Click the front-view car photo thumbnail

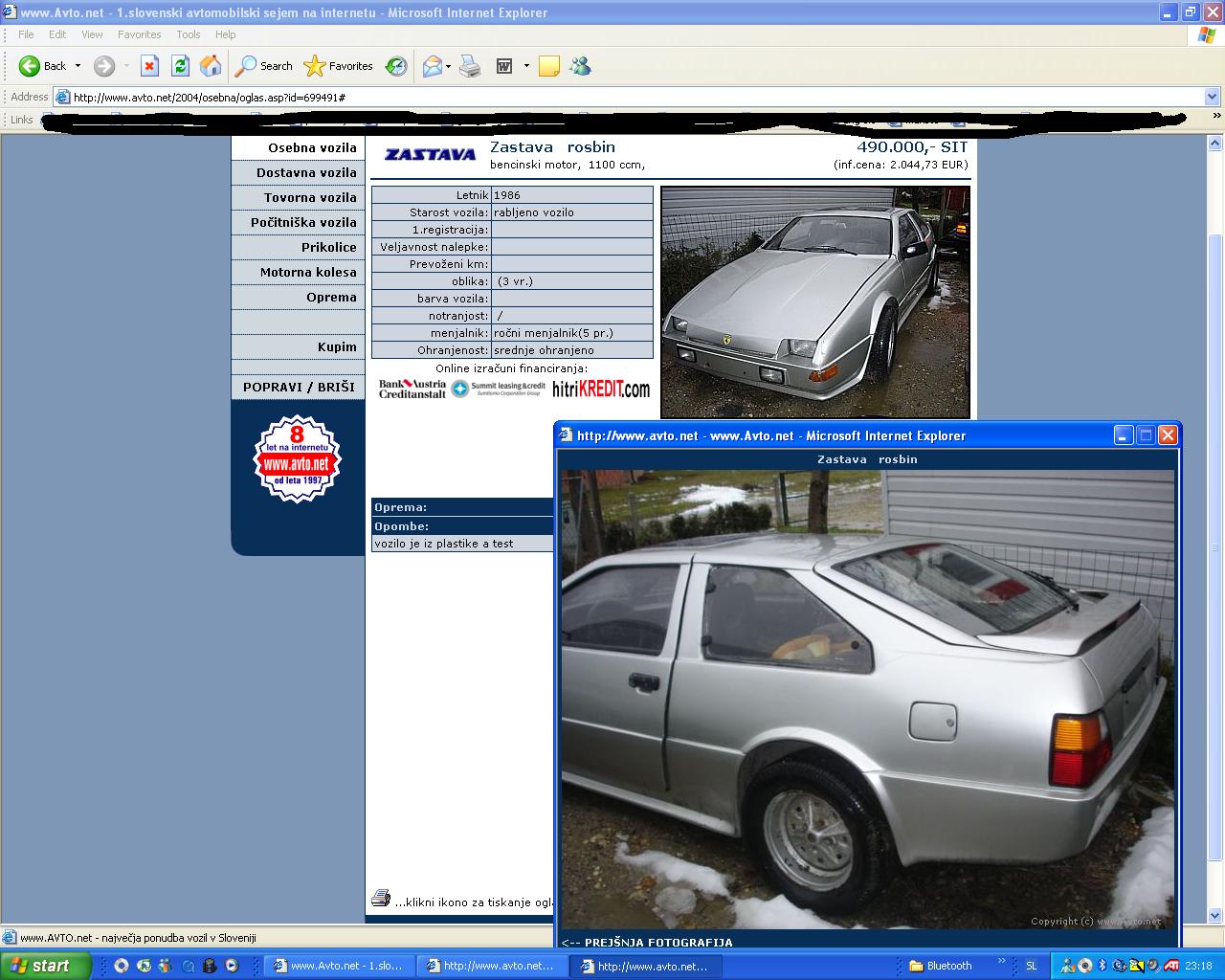tap(815, 301)
